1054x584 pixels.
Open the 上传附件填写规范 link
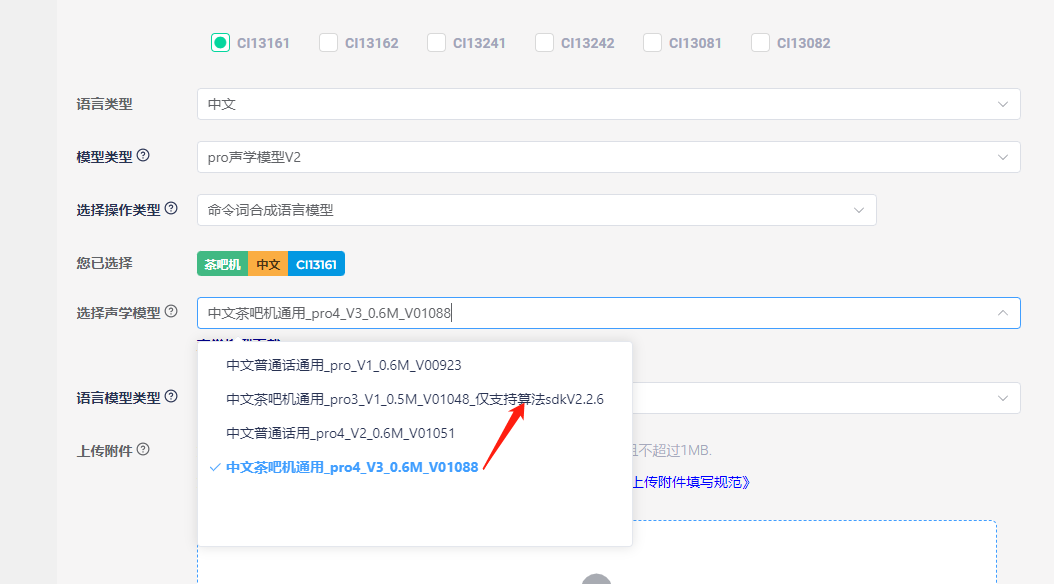(x=690, y=482)
